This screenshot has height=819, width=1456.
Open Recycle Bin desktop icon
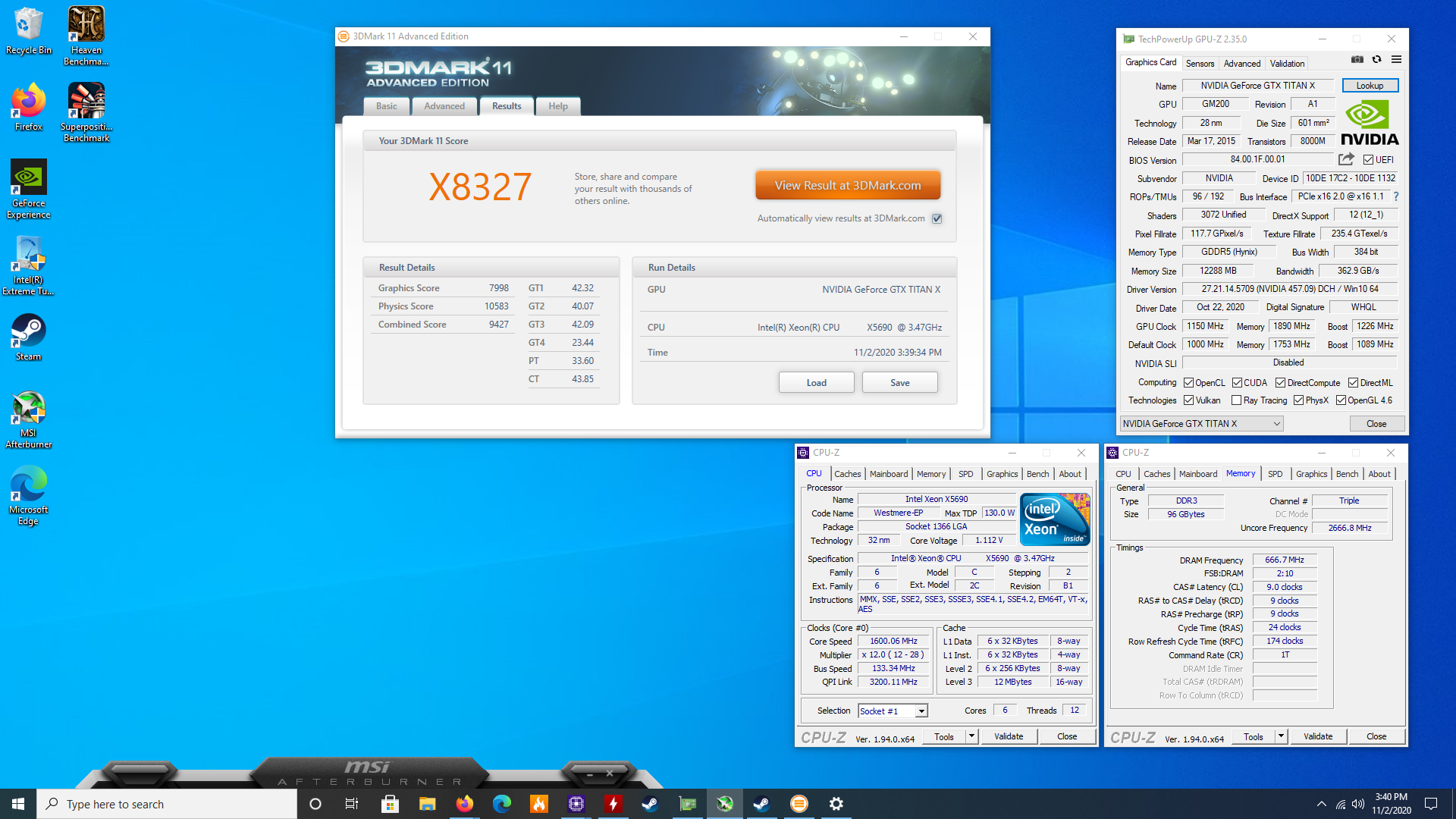[x=28, y=31]
